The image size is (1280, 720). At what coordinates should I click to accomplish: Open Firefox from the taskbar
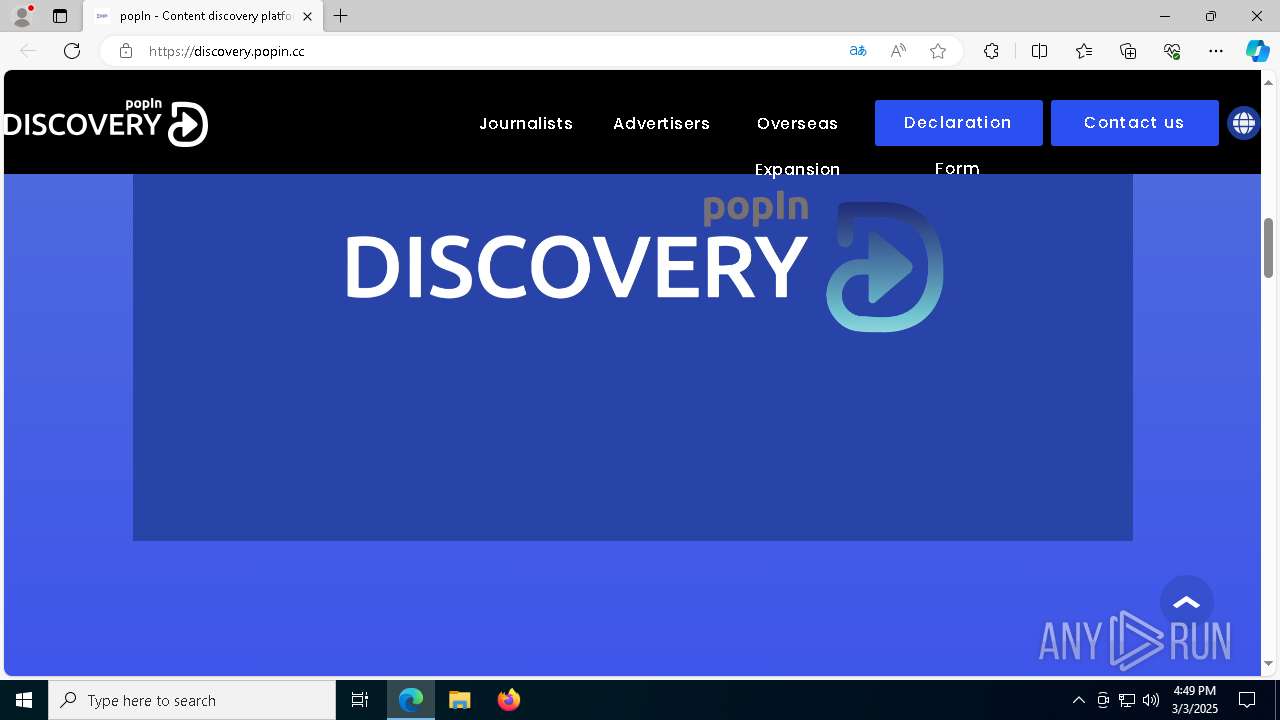(x=508, y=700)
